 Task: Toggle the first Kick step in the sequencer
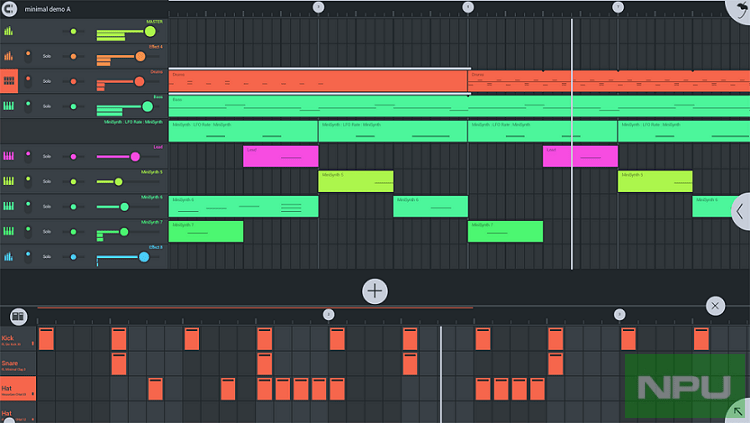coord(46,339)
